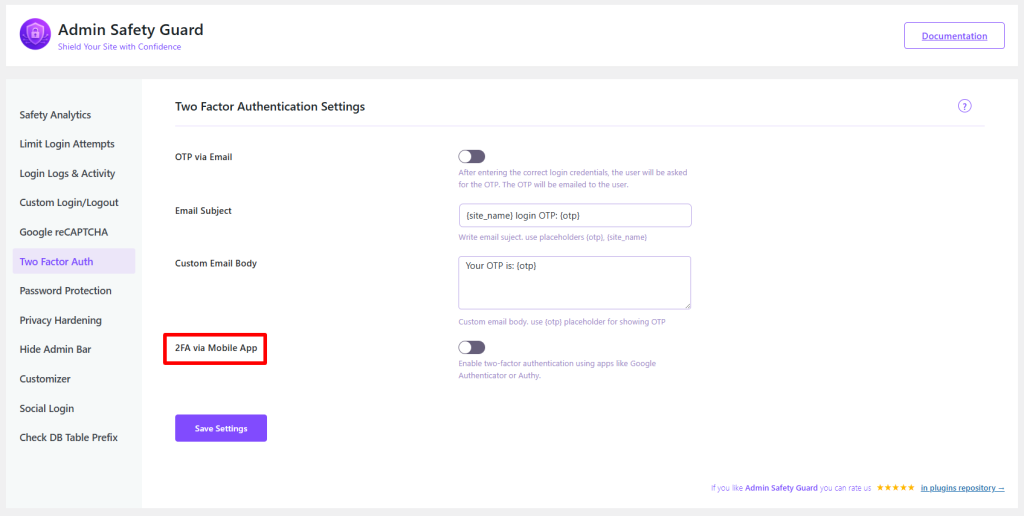Click the help question mark icon
The width and height of the screenshot is (1024, 516).
(x=964, y=106)
